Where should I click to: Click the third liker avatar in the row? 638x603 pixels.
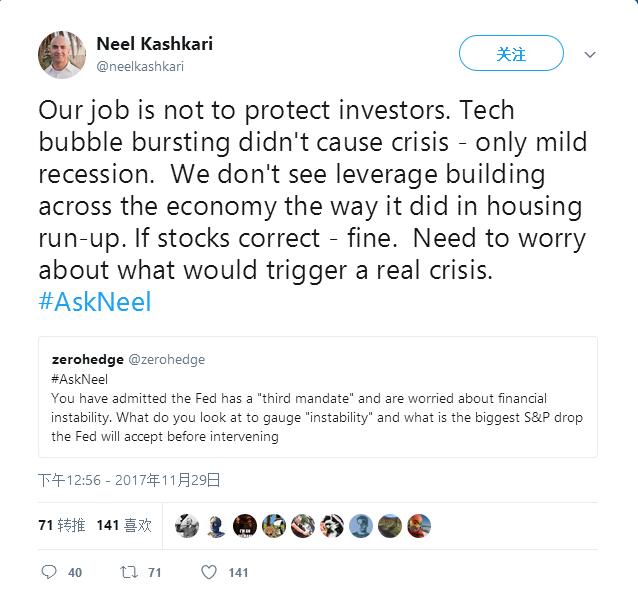point(245,525)
